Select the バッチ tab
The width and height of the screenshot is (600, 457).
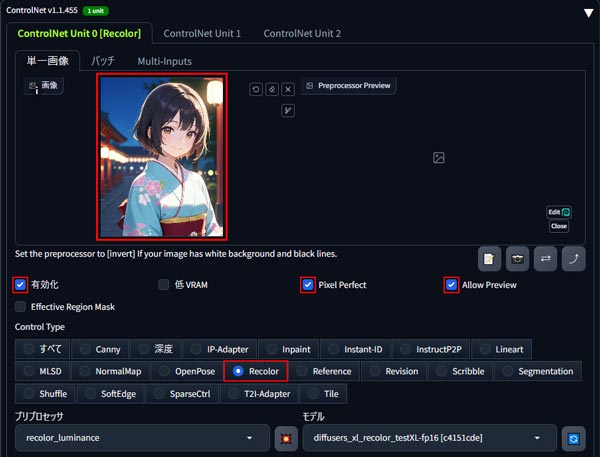(103, 61)
